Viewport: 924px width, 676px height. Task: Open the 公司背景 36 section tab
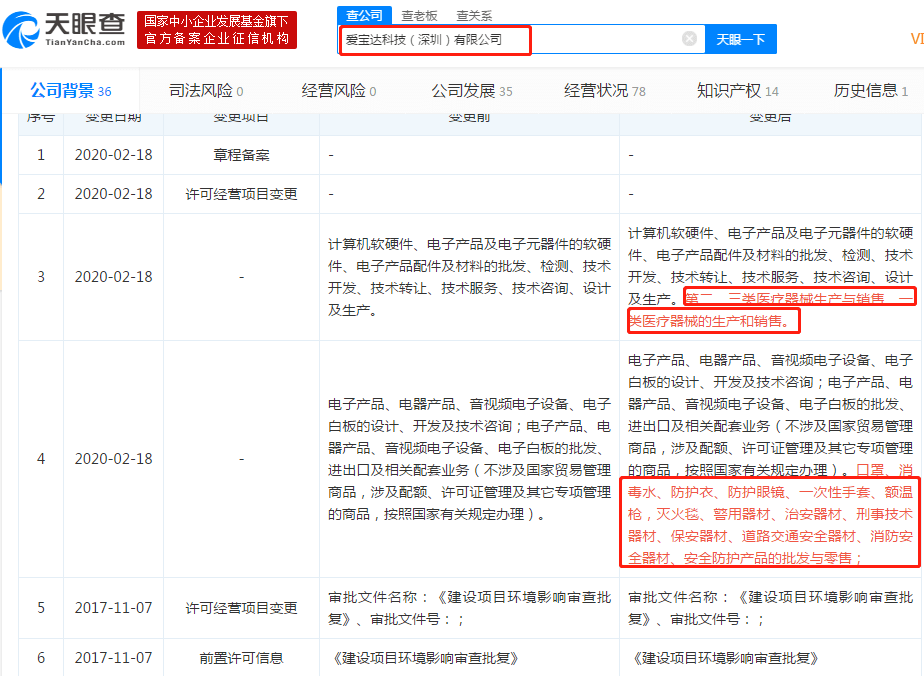coord(71,91)
